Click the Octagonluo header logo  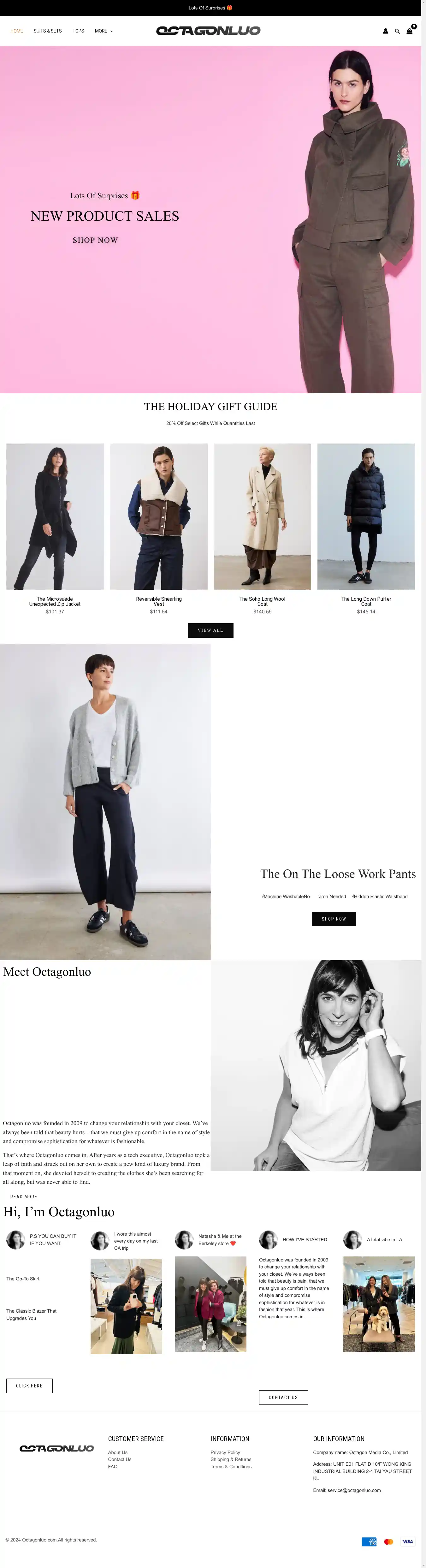(208, 30)
